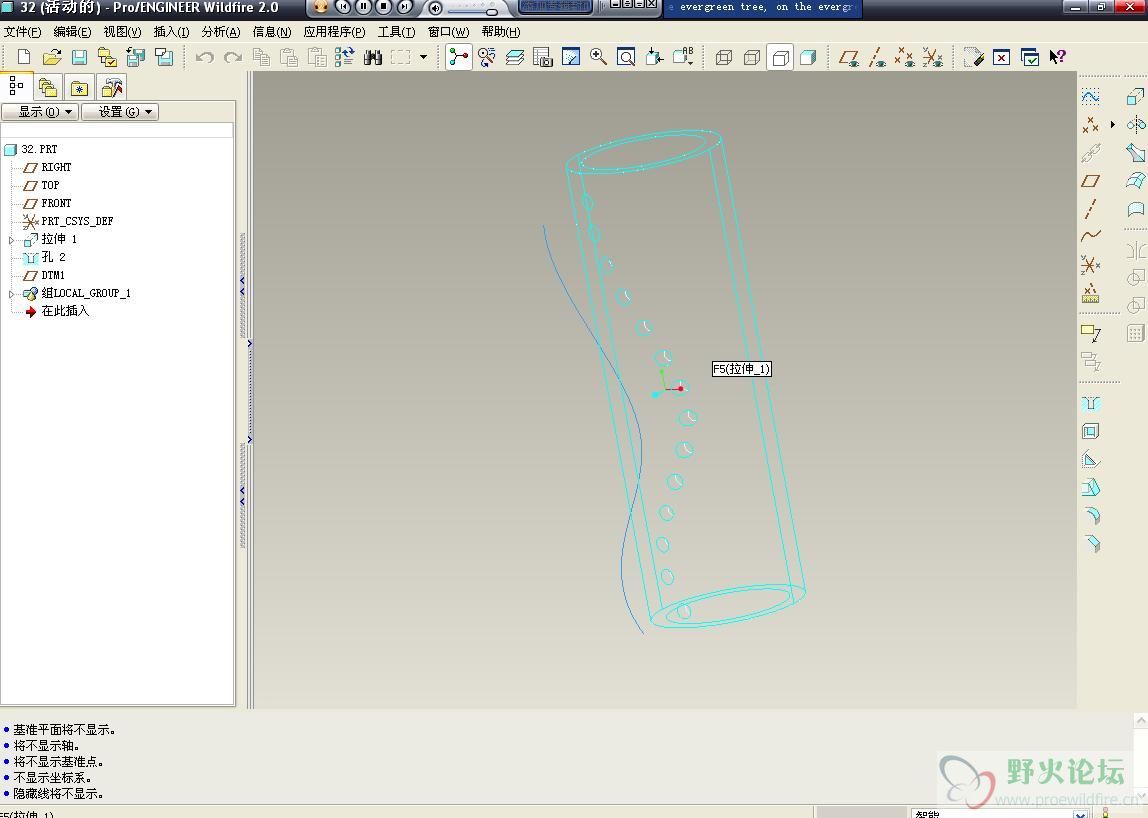The width and height of the screenshot is (1148, 818).
Task: Select DTM1 plane in model tree
Action: pyautogui.click(x=44, y=275)
